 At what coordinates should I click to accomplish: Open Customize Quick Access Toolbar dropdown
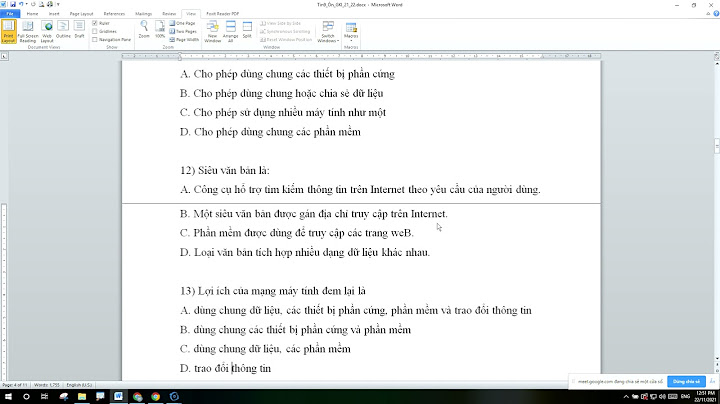click(x=58, y=4)
